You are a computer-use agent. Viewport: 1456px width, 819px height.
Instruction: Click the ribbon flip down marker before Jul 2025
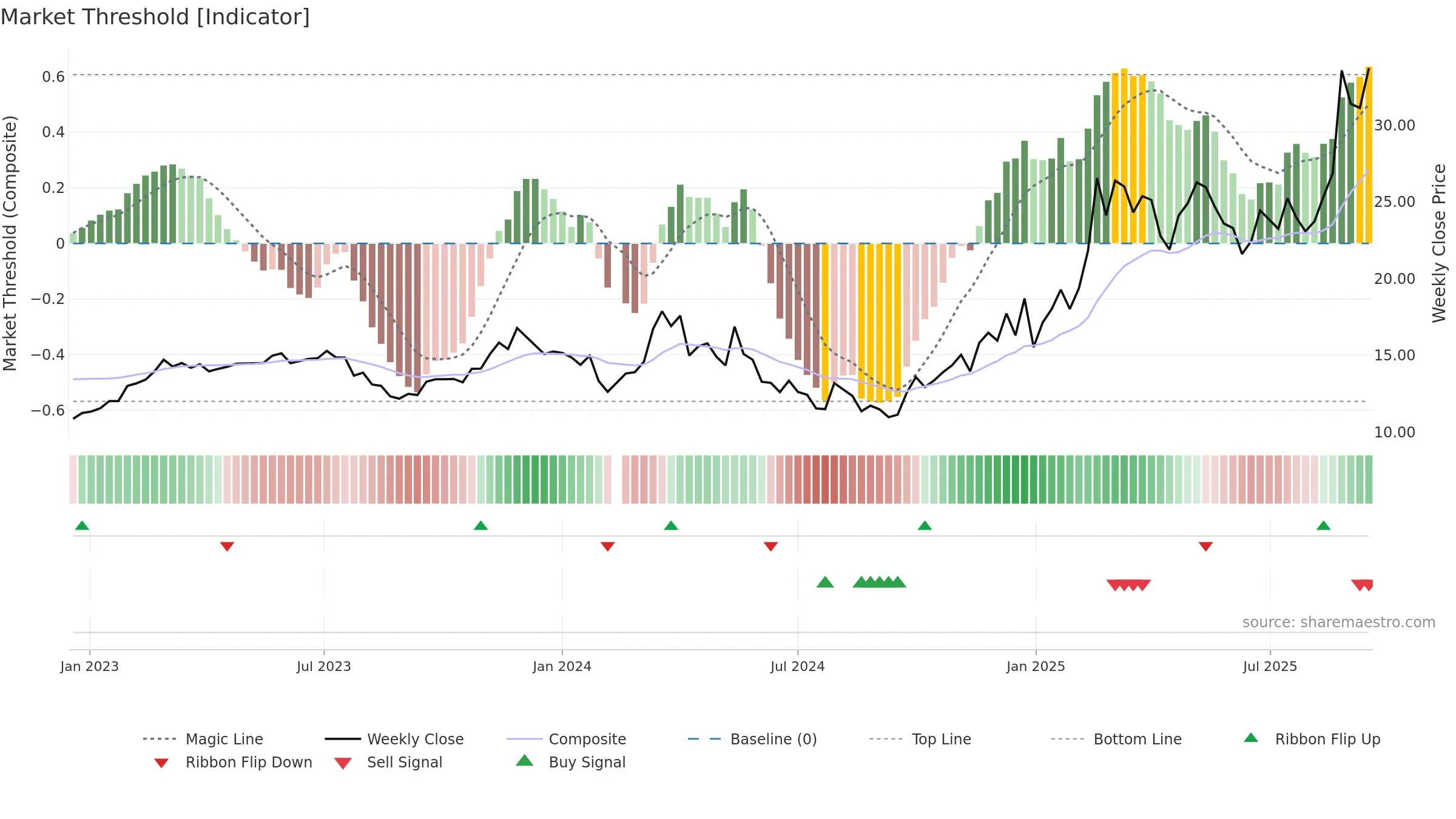[1205, 547]
